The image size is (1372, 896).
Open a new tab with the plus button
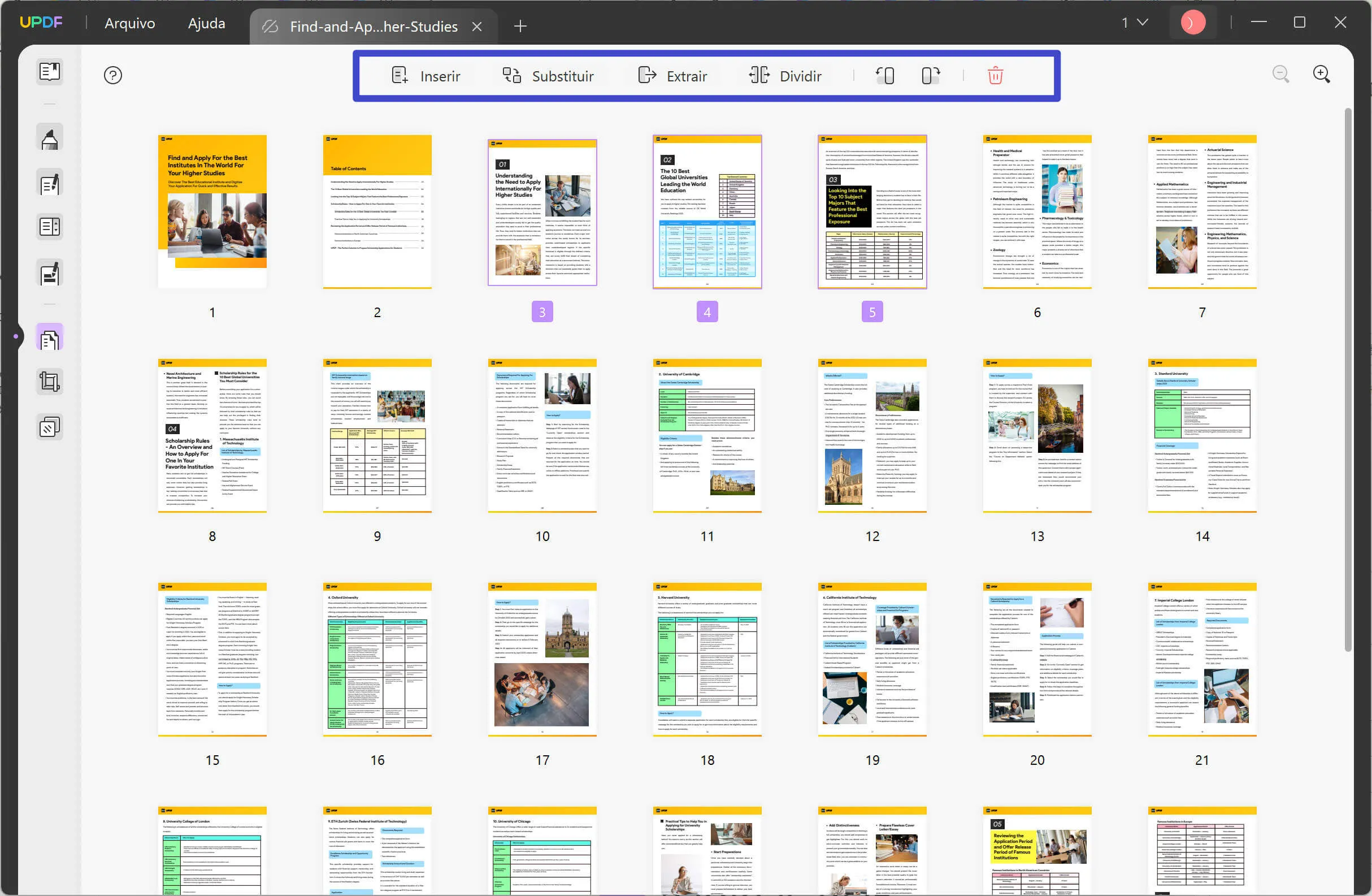pyautogui.click(x=520, y=26)
